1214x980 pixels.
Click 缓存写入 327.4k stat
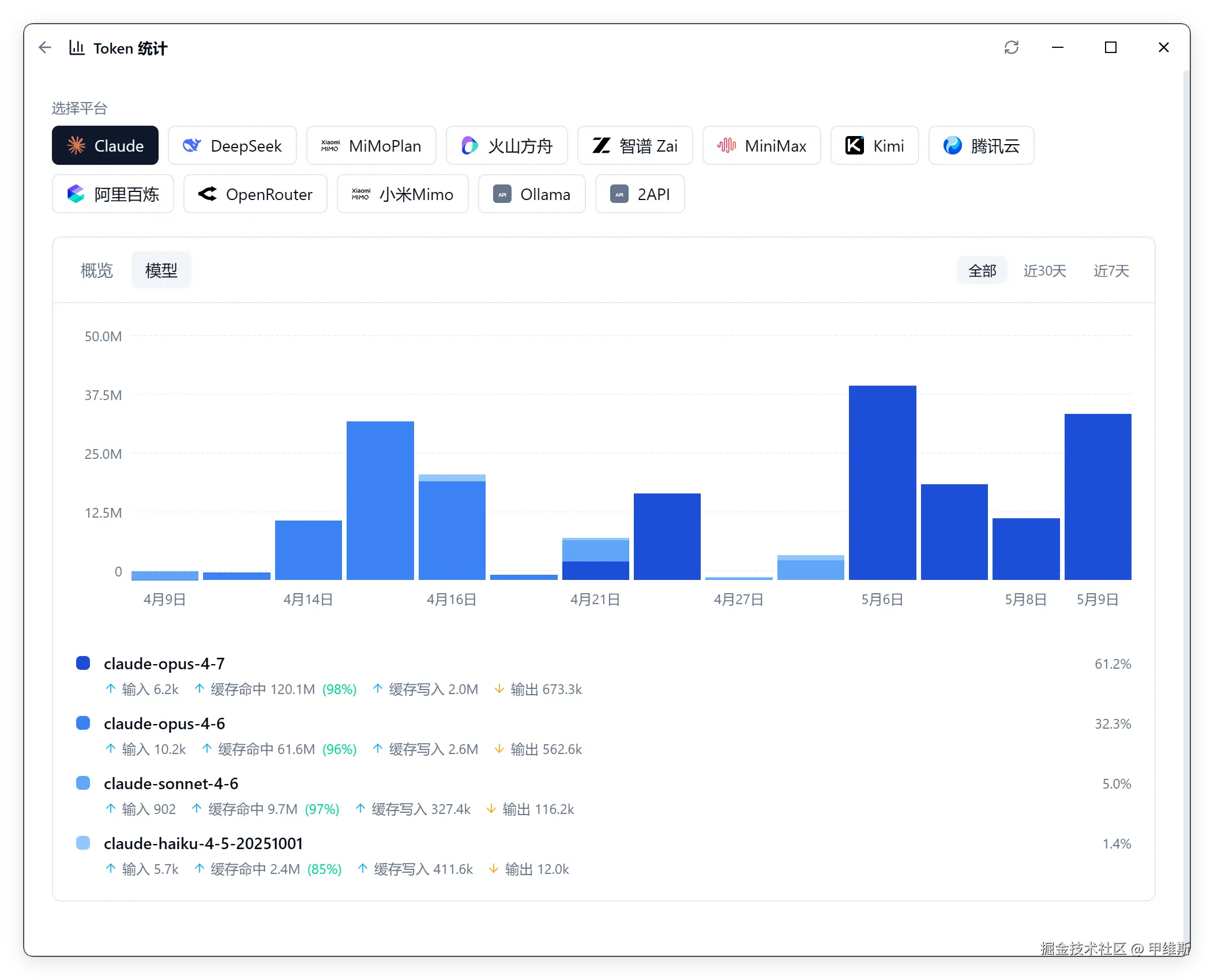413,809
